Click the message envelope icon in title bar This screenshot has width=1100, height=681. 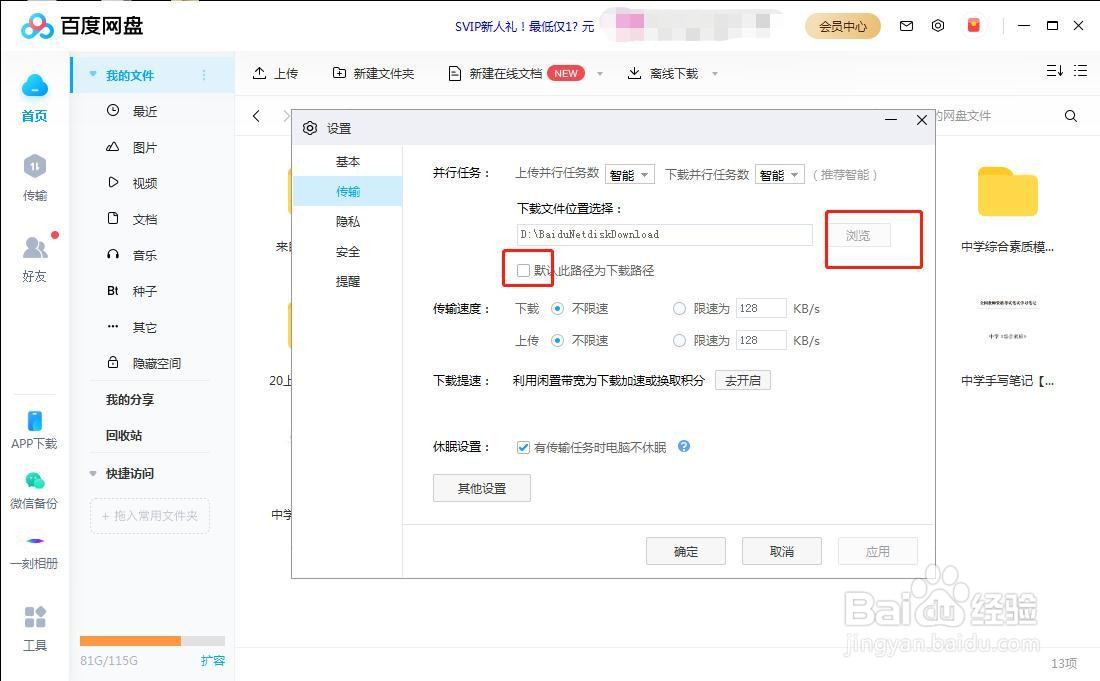906,25
